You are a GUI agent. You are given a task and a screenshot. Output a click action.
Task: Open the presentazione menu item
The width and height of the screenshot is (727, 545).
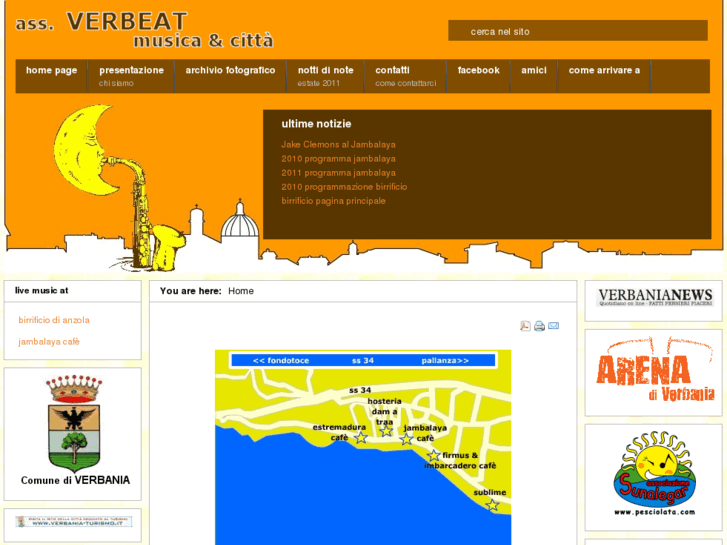click(131, 76)
